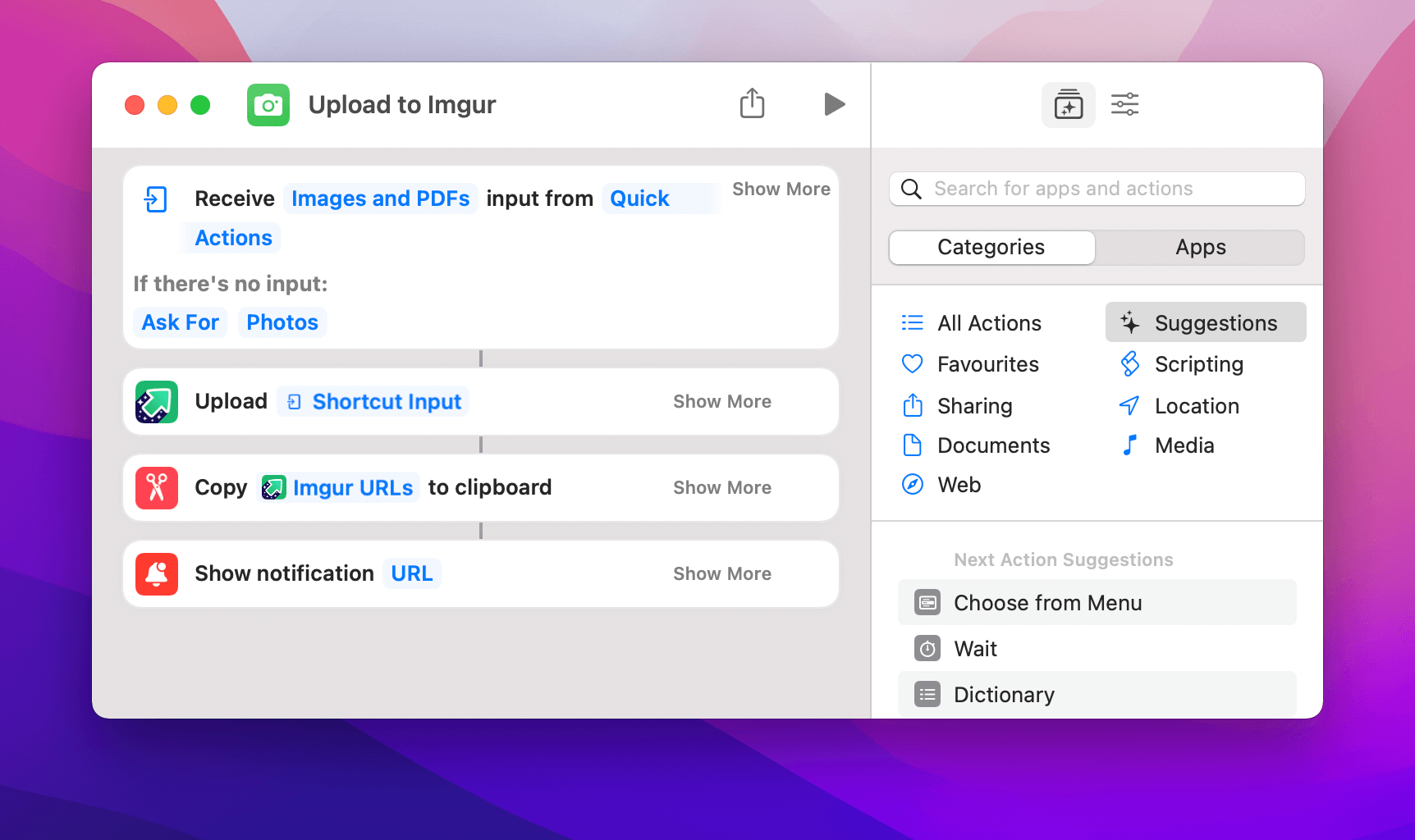This screenshot has width=1415, height=840.
Task: Click the Choose from Menu suggestion
Action: 1047,602
